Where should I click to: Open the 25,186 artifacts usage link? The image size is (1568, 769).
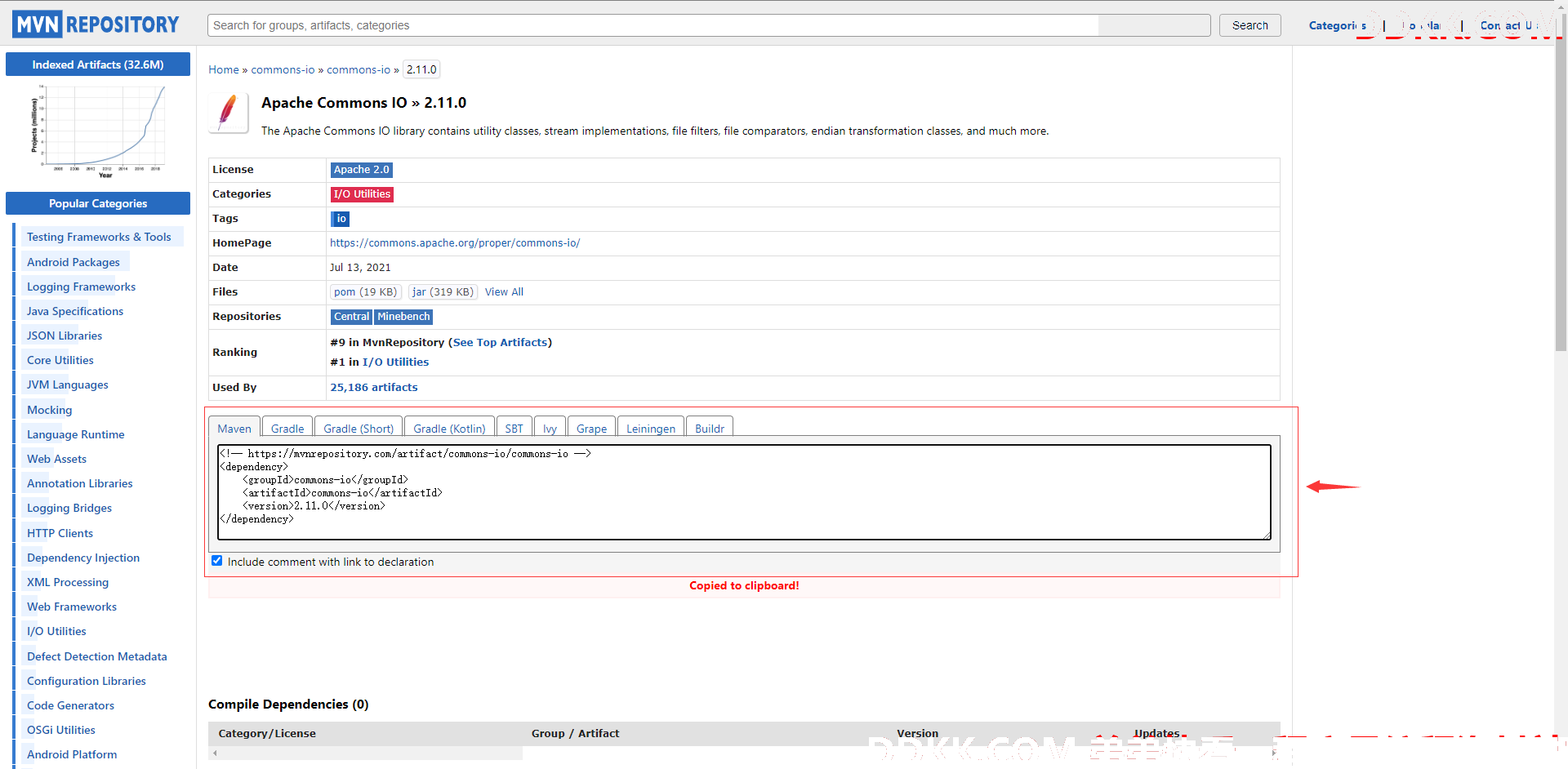(374, 387)
